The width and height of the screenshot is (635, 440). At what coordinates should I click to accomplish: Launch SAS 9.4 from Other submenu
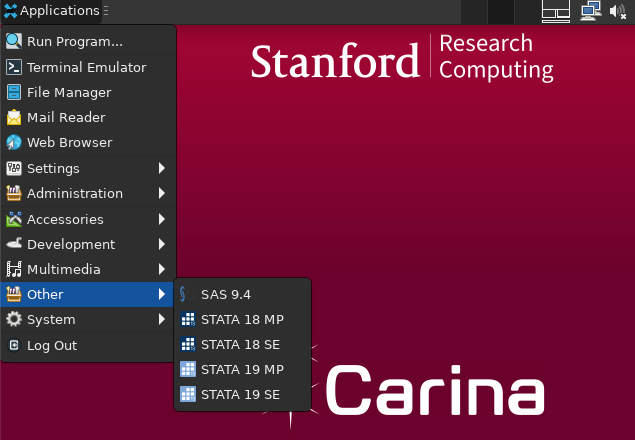(242, 294)
